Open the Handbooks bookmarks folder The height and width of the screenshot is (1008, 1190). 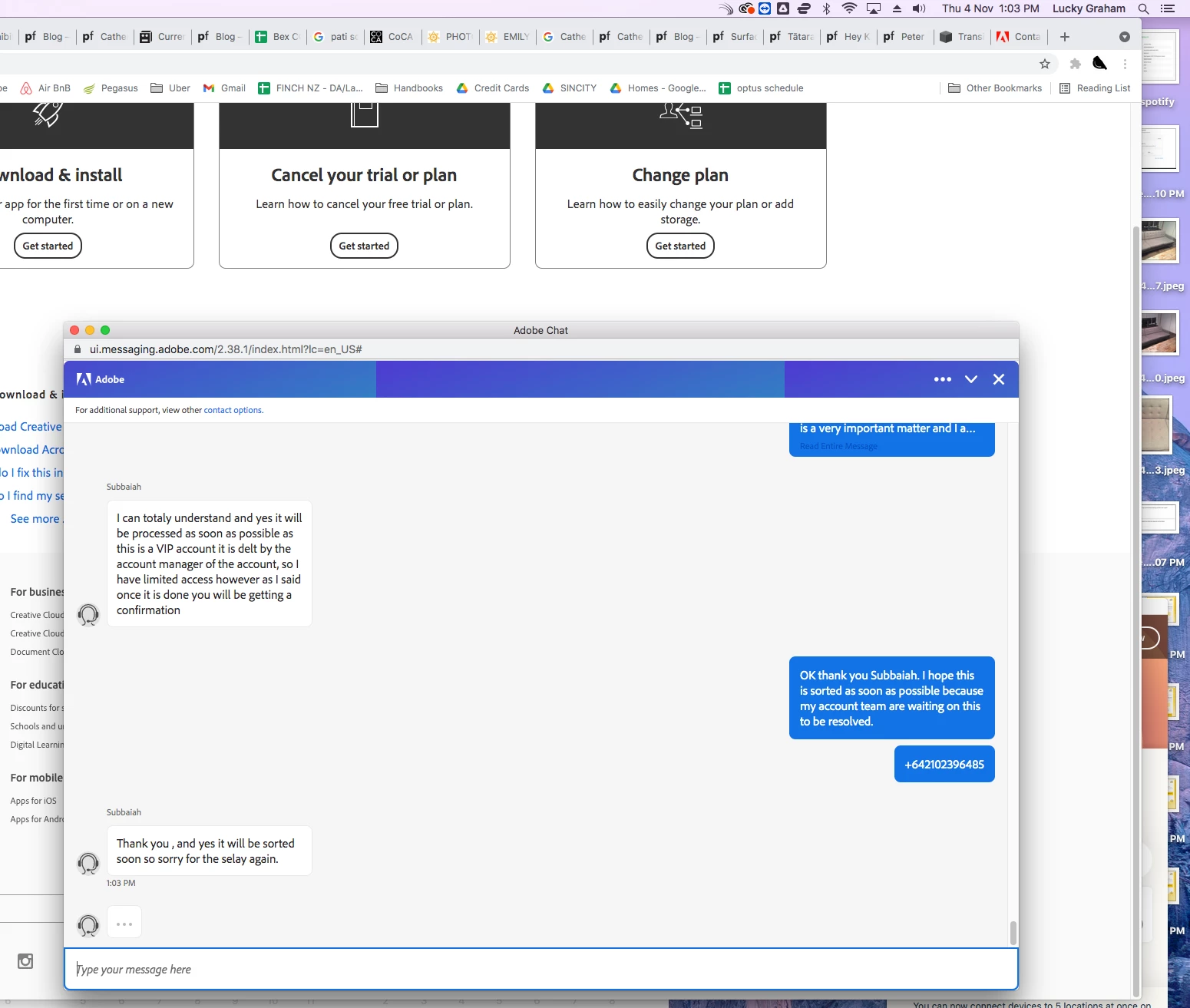pos(409,88)
